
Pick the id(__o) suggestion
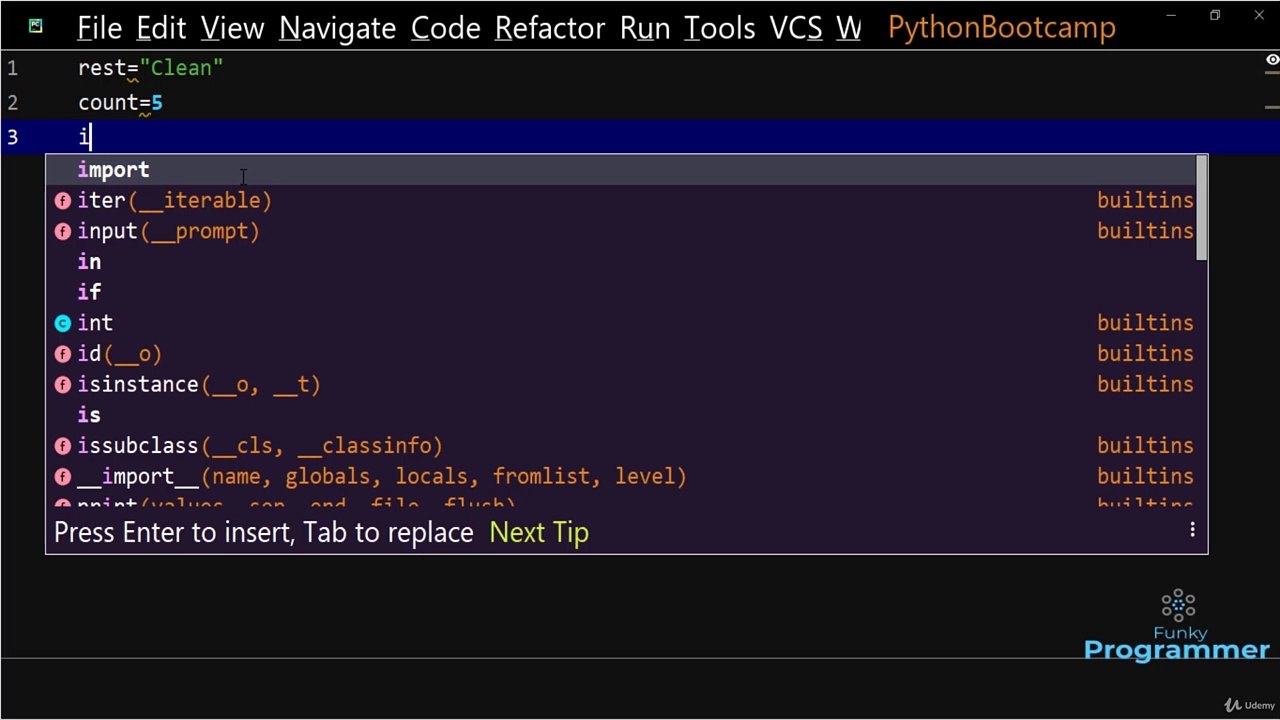pos(120,354)
